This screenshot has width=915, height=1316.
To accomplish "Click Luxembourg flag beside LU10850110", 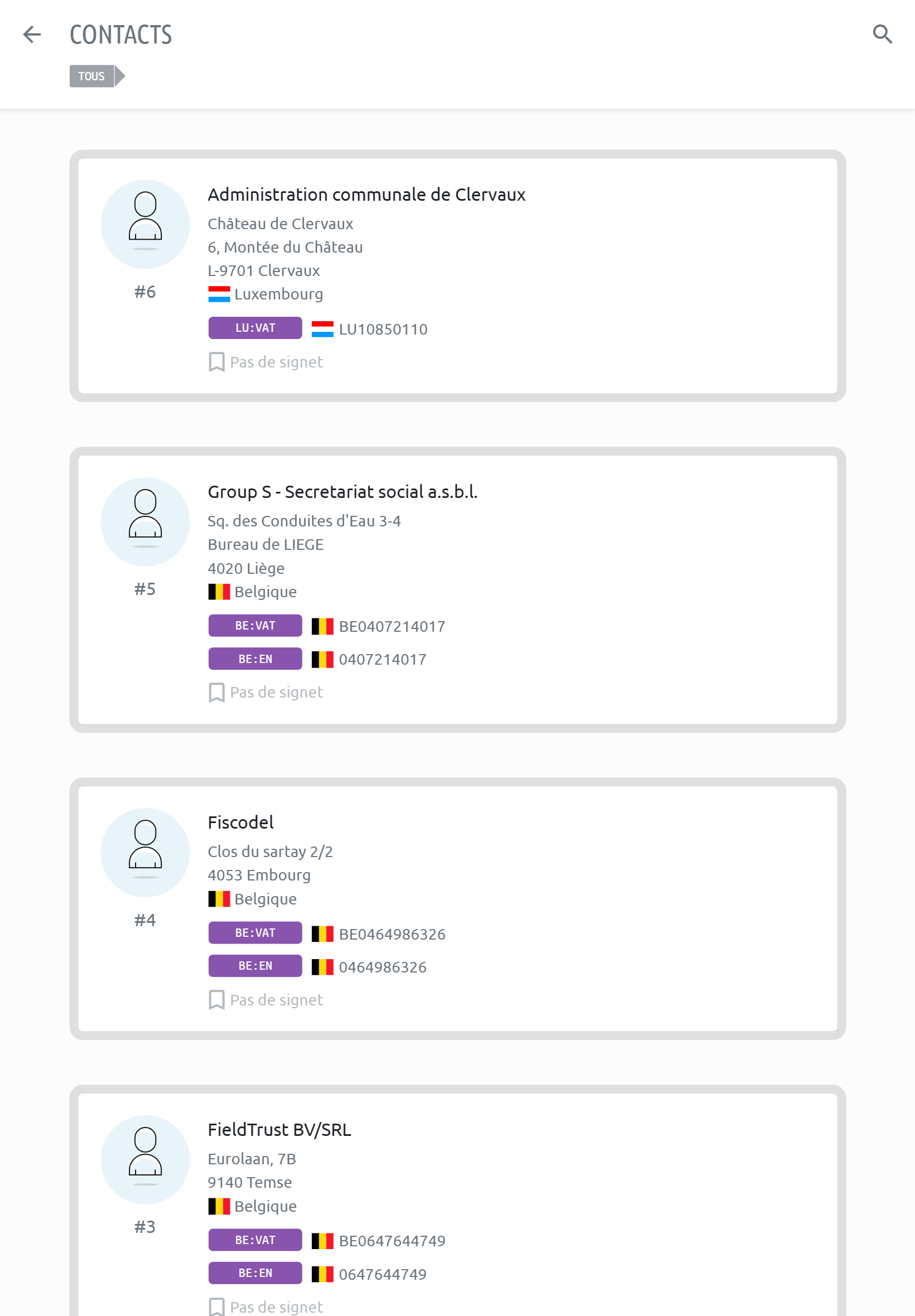I will pos(322,329).
